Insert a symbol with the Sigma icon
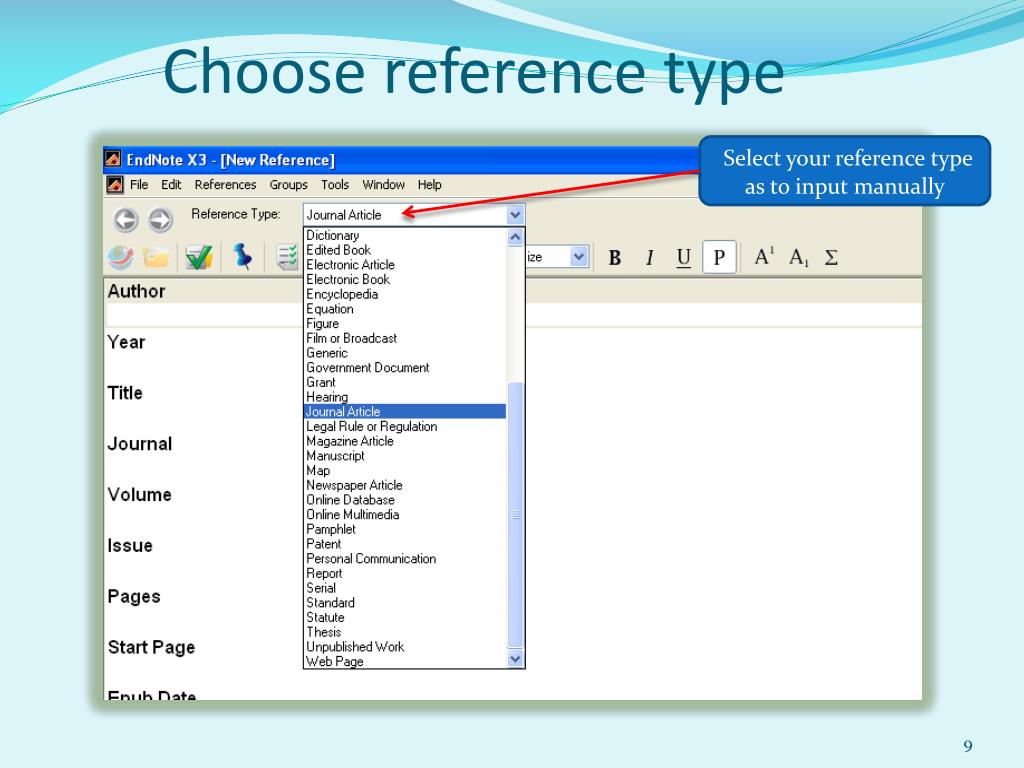 [831, 257]
